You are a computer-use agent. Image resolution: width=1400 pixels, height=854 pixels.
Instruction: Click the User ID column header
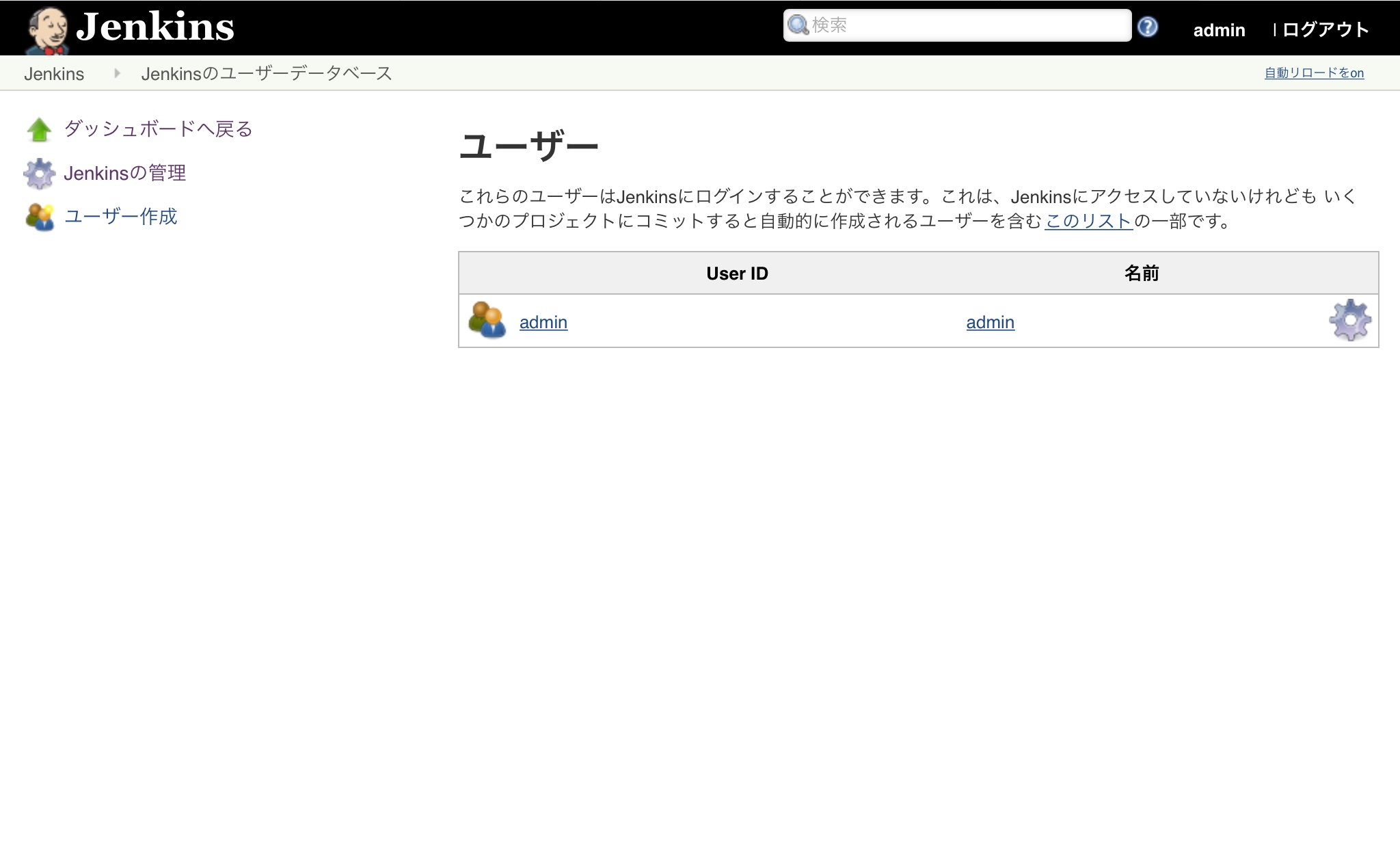[737, 273]
